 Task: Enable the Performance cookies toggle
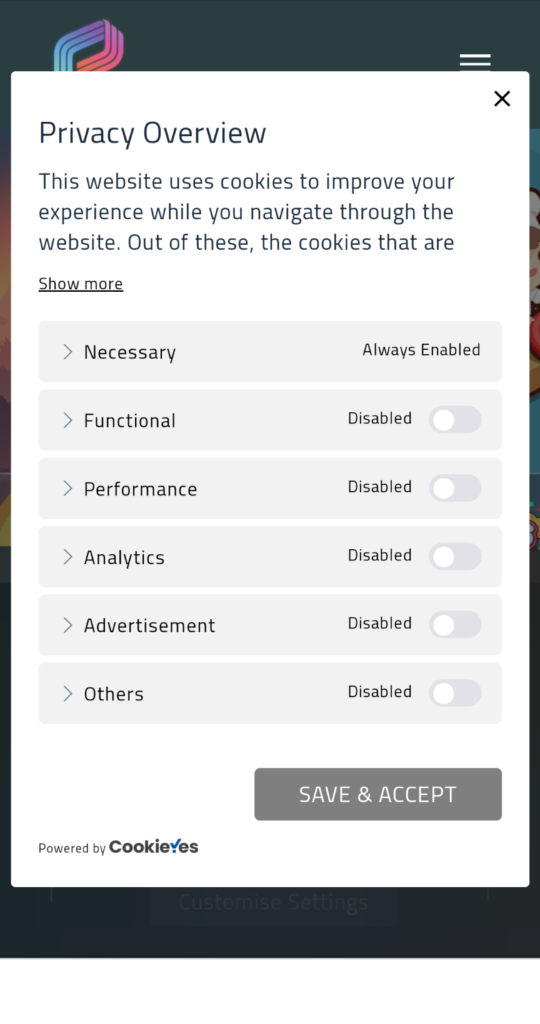pyautogui.click(x=455, y=488)
